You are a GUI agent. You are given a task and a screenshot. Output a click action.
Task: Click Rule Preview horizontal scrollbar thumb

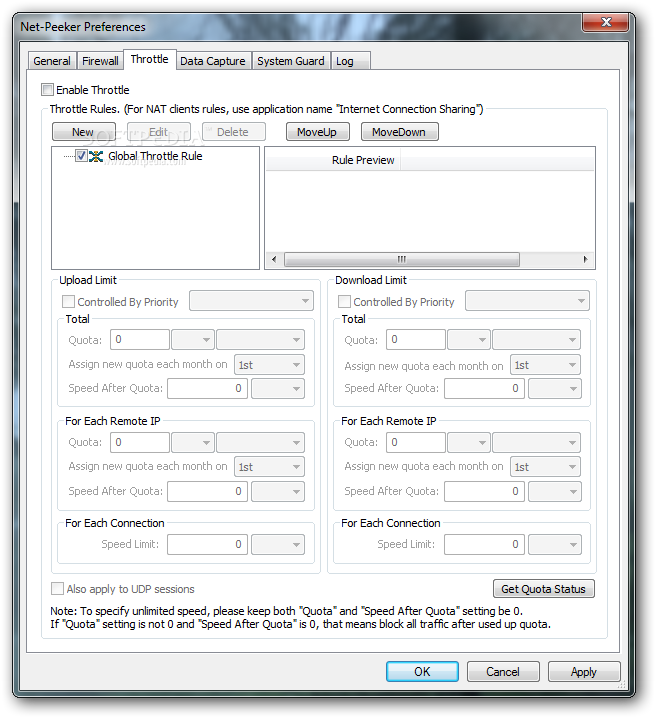click(x=401, y=259)
